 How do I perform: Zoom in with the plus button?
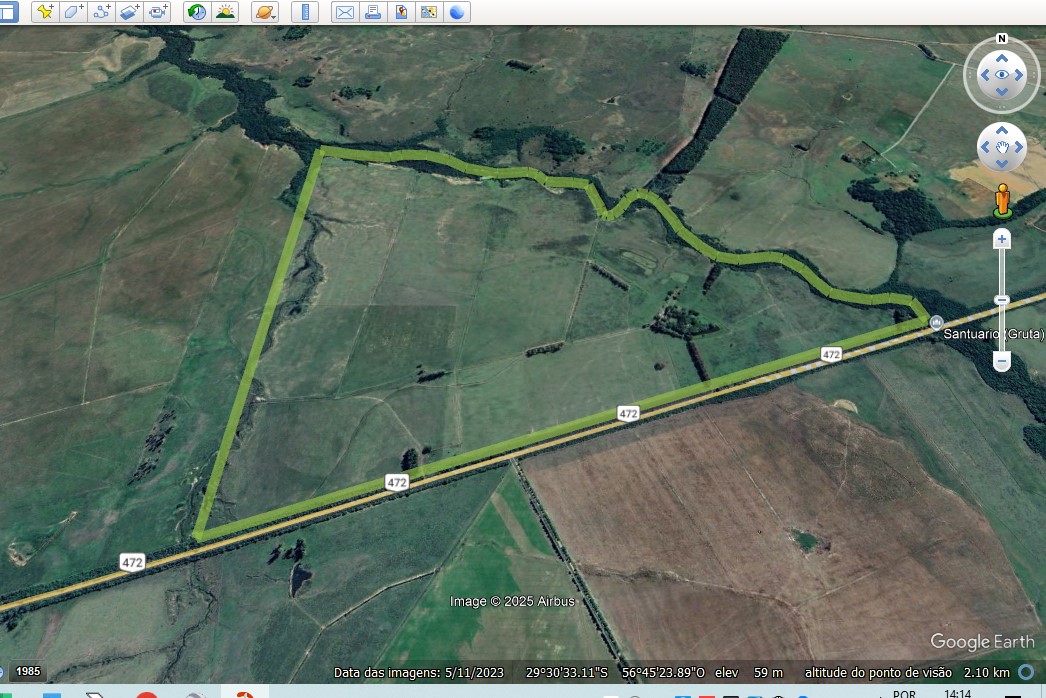1001,239
